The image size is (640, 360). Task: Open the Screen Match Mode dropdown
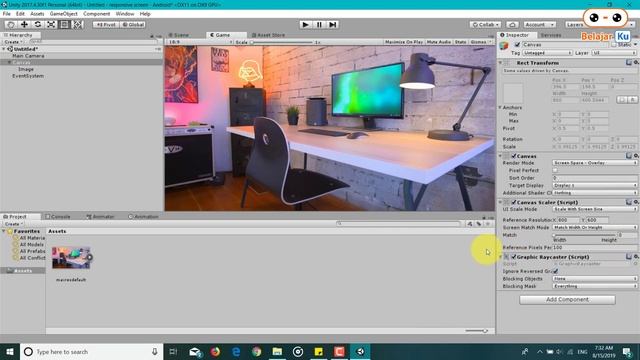pyautogui.click(x=594, y=227)
